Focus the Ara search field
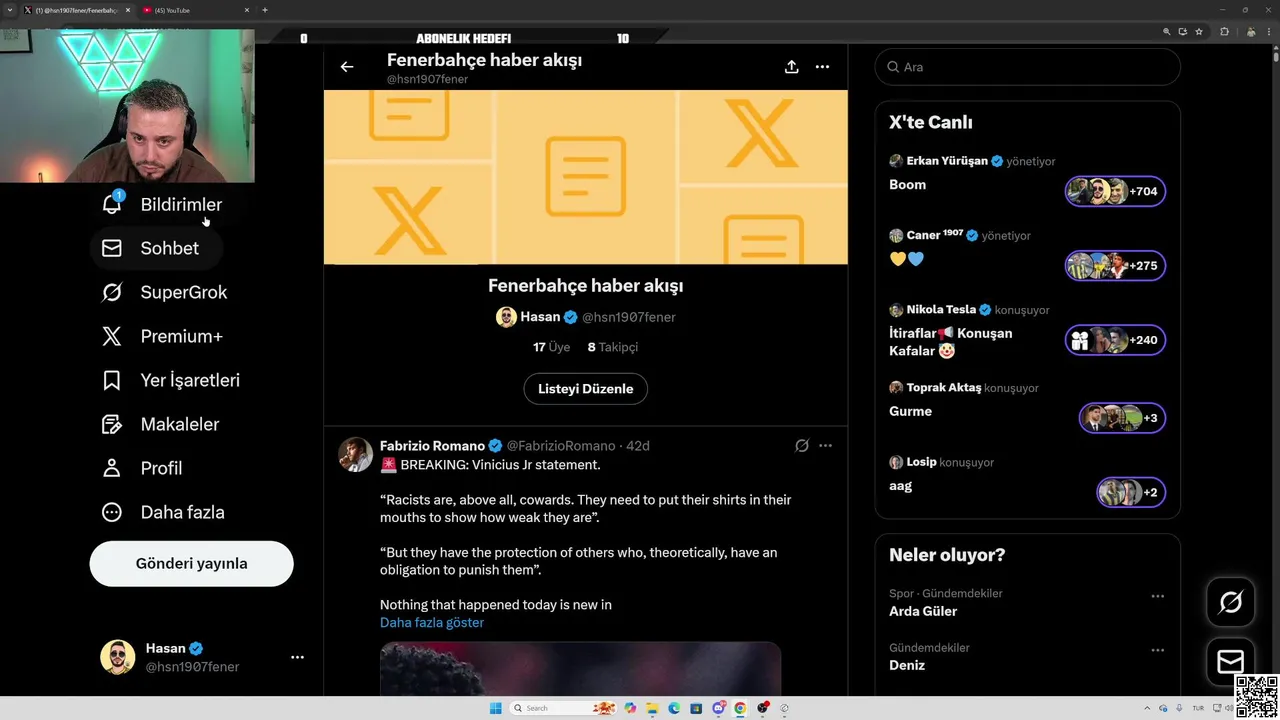 pyautogui.click(x=1027, y=67)
